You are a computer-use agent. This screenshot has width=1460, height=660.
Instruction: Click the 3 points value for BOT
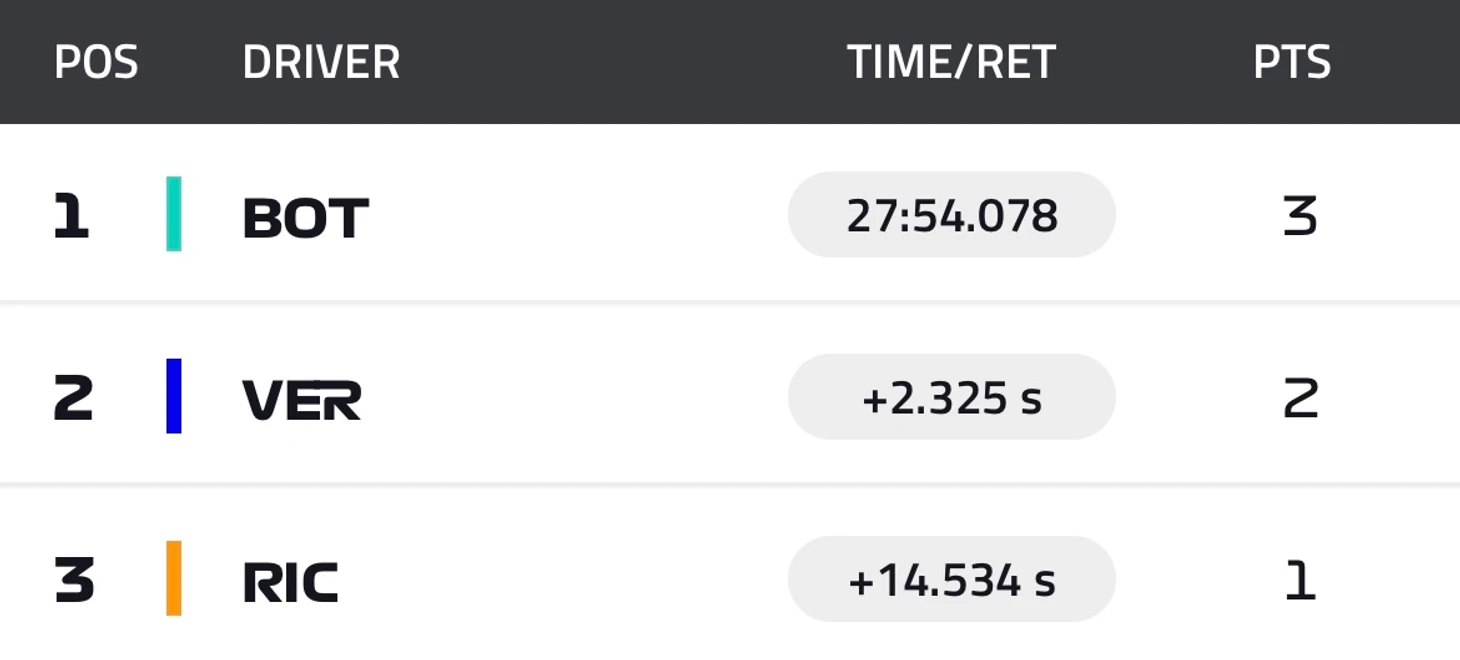point(1300,217)
